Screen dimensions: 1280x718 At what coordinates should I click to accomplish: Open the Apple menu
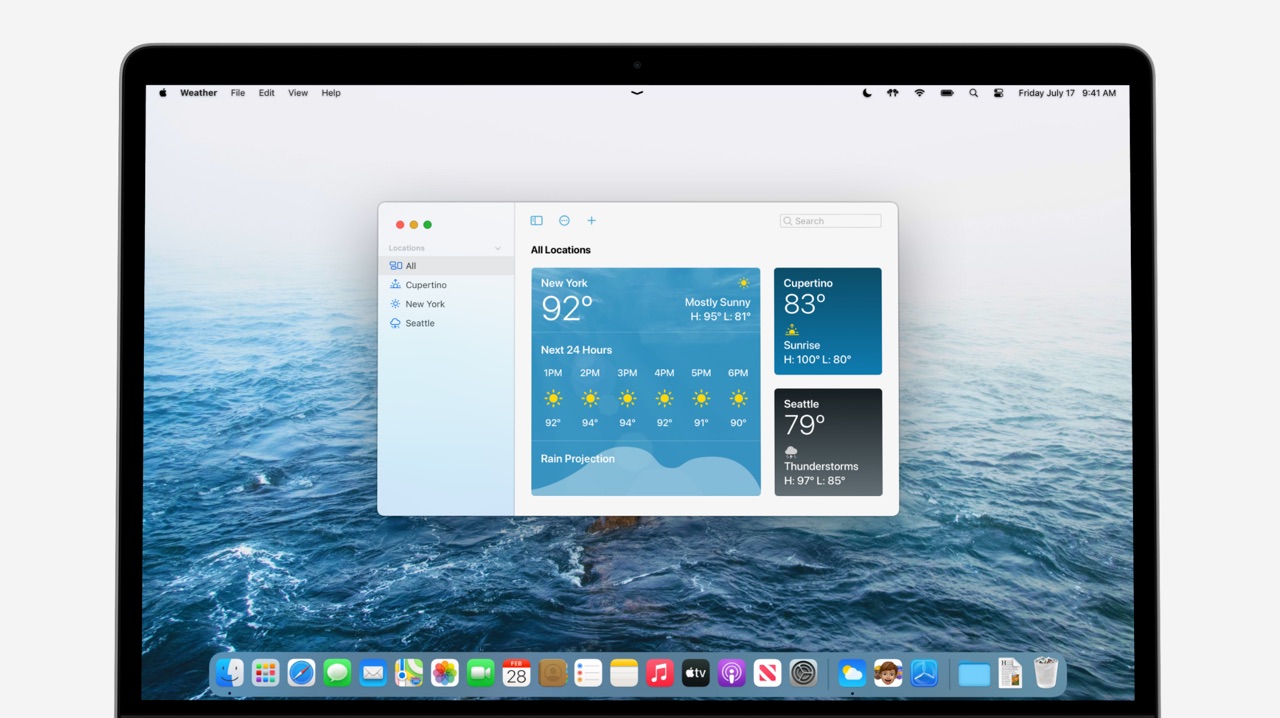pos(163,93)
